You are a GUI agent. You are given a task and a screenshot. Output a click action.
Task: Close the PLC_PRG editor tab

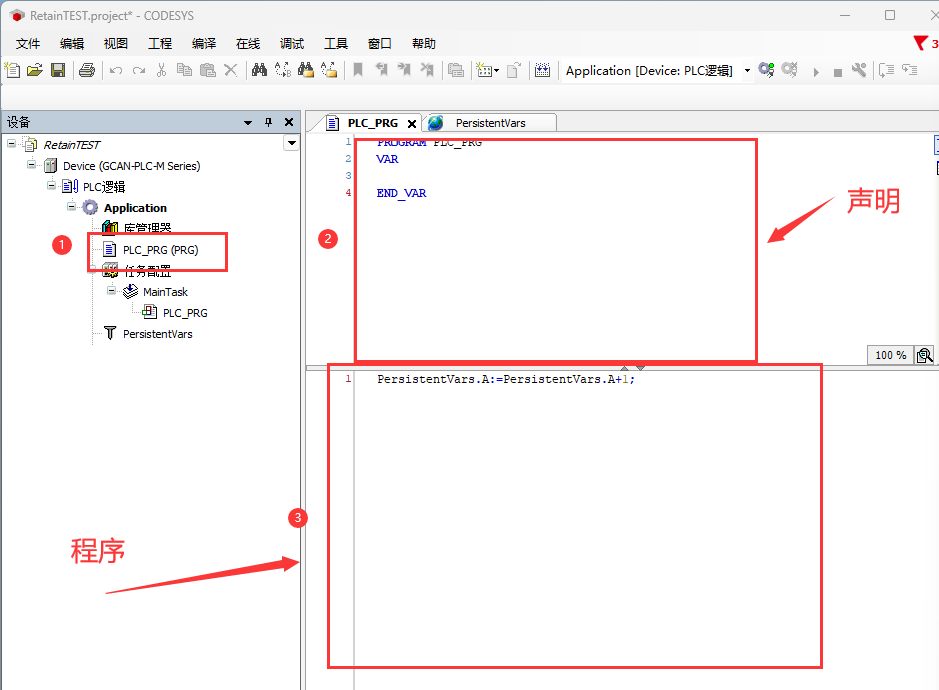coord(412,124)
